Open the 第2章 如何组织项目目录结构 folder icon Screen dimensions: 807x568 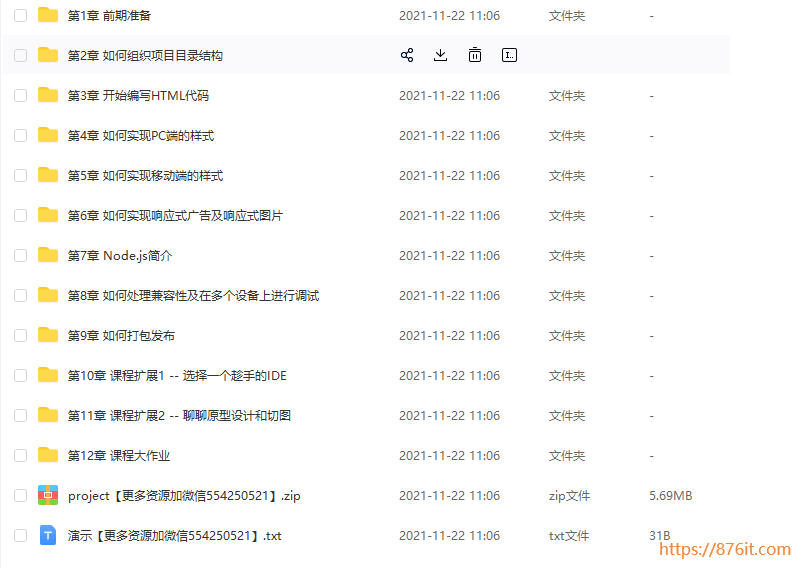click(x=48, y=55)
